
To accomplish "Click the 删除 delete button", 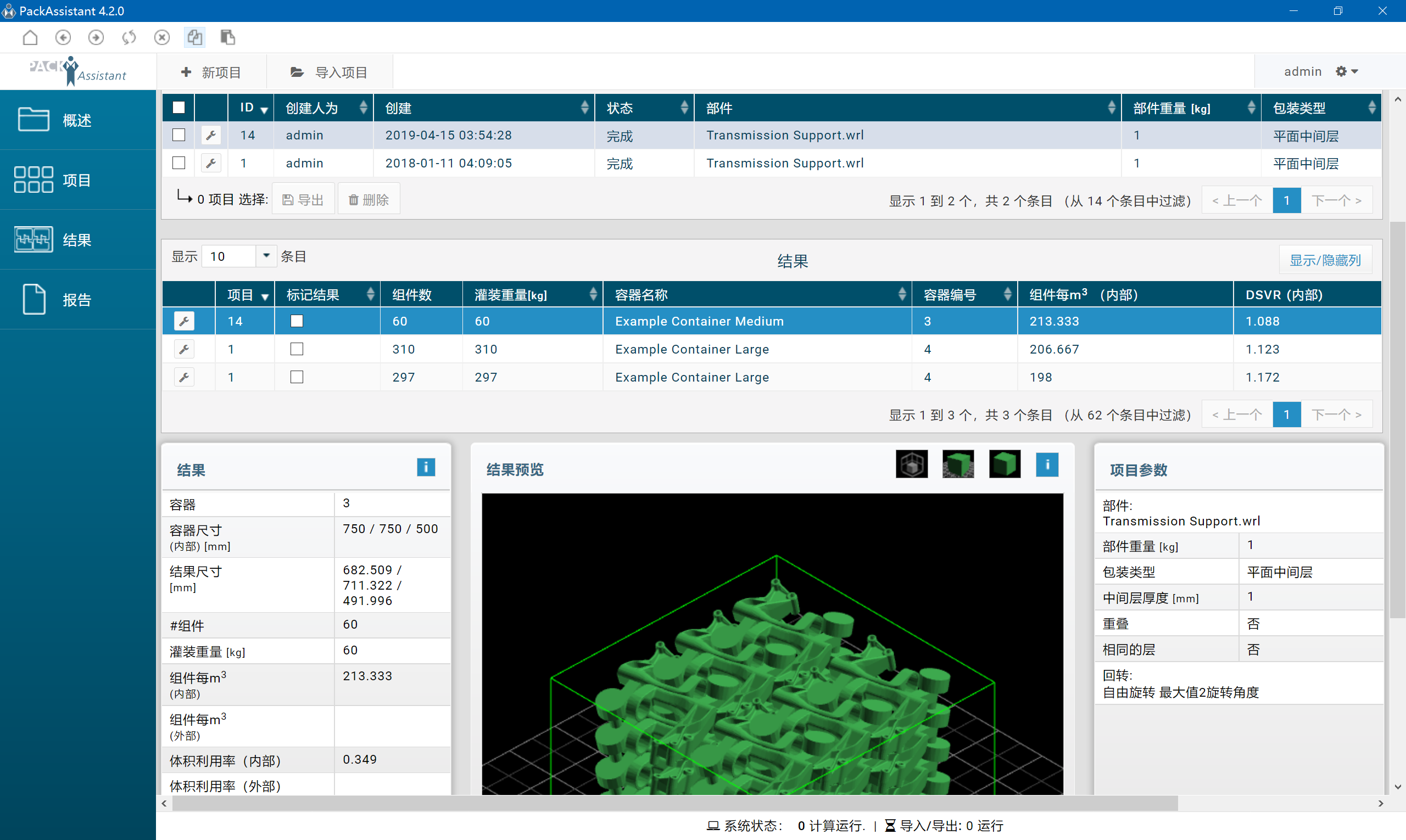I will point(369,199).
